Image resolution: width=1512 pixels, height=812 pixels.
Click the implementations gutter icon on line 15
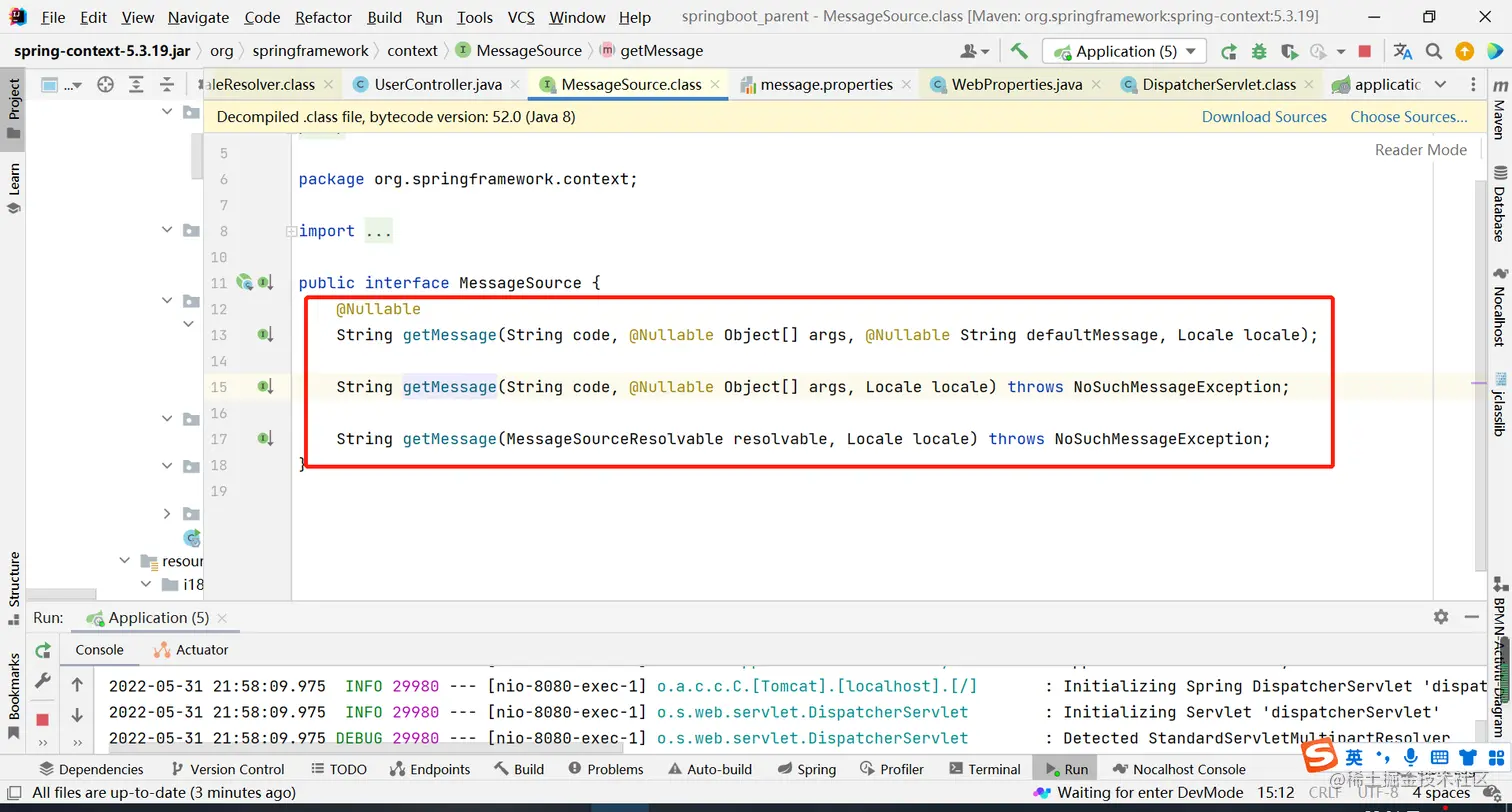[x=265, y=386]
